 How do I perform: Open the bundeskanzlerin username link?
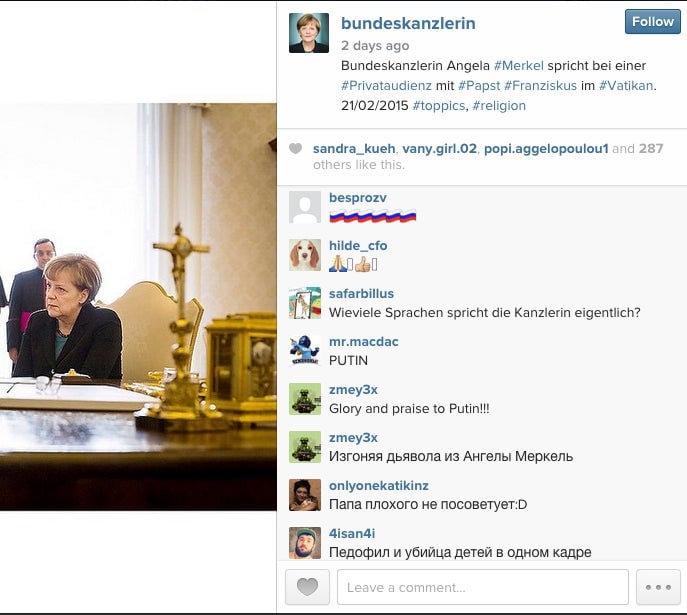(x=408, y=23)
